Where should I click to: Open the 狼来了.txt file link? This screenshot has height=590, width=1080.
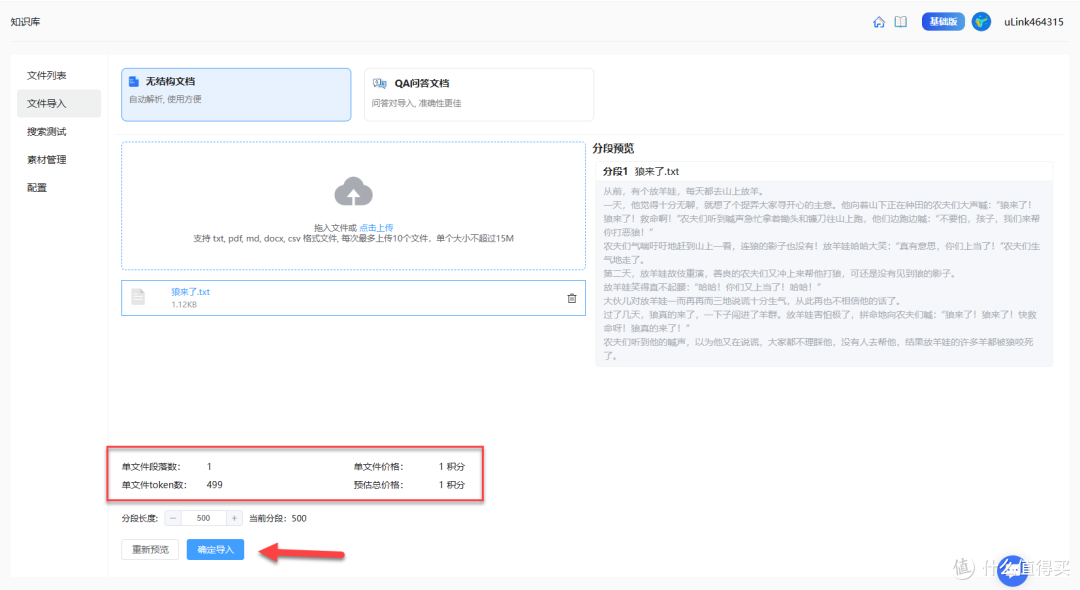[x=190, y=292]
